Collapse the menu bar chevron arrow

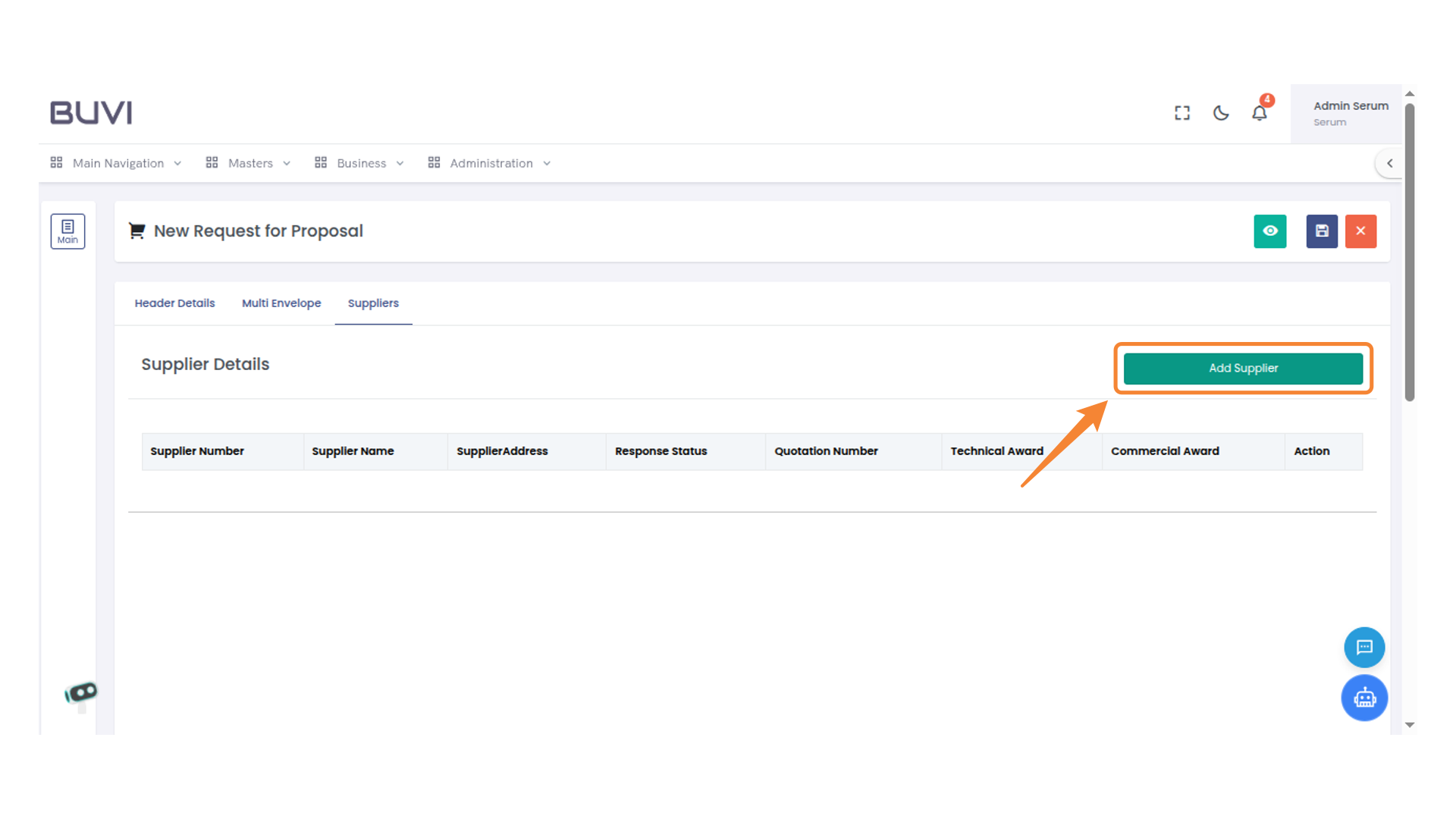(x=1389, y=163)
